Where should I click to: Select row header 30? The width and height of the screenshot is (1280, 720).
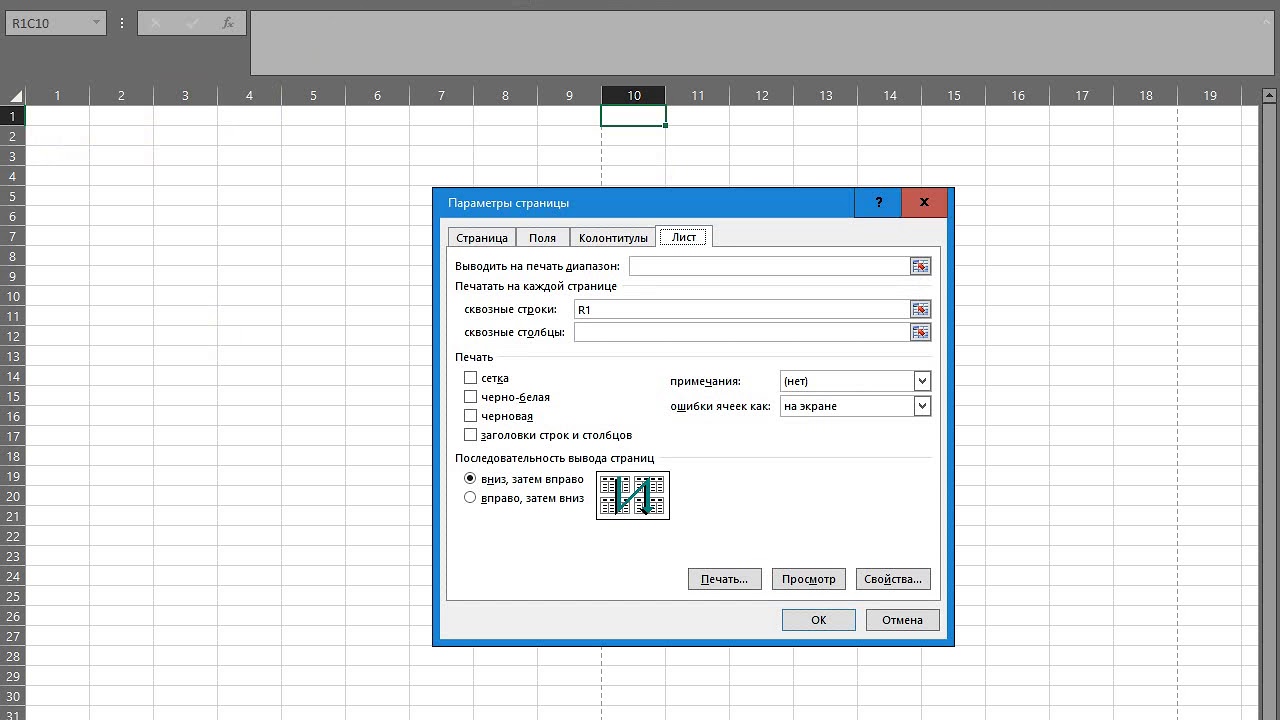(x=13, y=696)
